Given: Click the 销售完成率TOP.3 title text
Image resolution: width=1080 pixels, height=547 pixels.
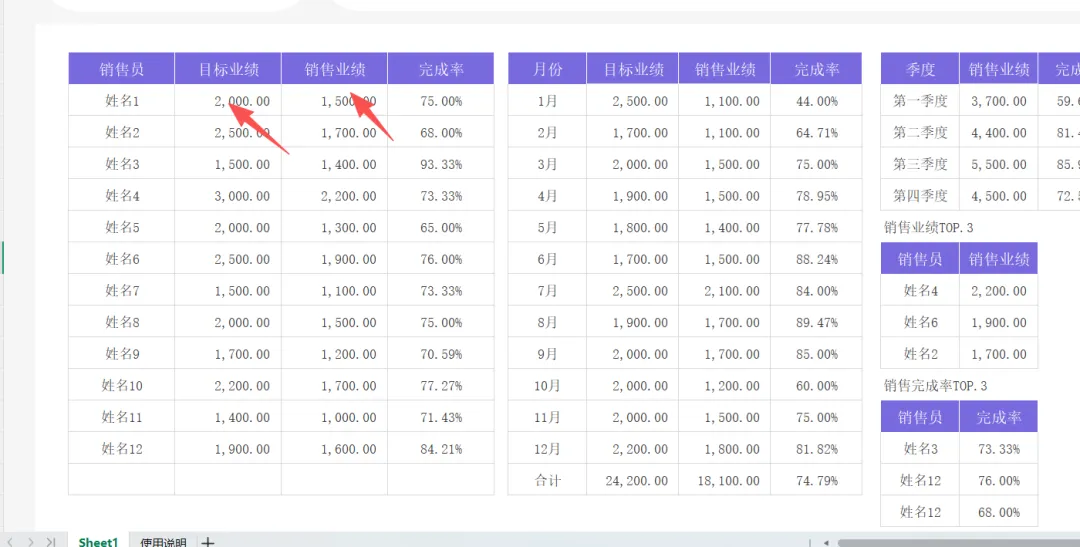Looking at the screenshot, I should point(935,386).
